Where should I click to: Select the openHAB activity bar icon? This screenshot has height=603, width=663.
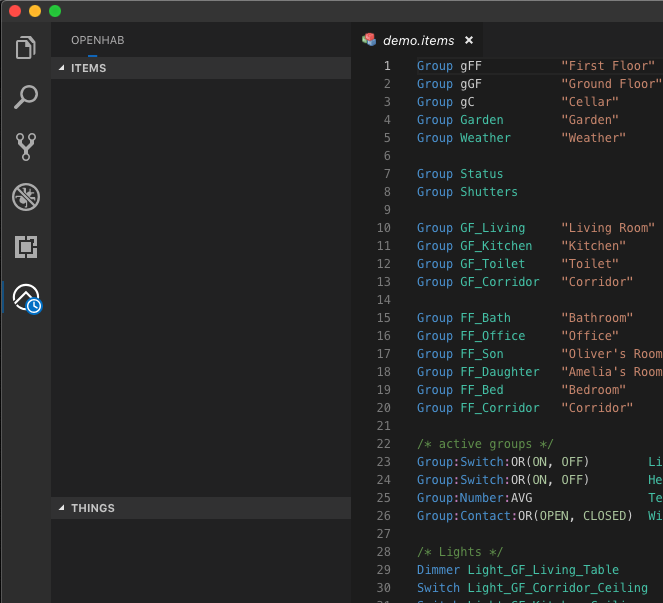tap(26, 297)
